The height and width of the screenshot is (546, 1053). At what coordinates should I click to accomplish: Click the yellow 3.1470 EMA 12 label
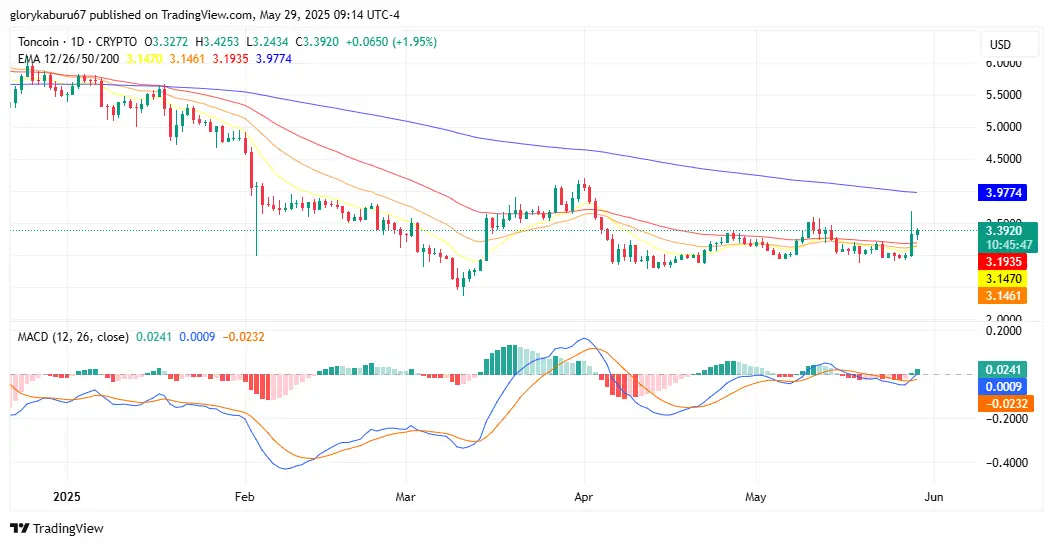pyautogui.click(x=1003, y=279)
